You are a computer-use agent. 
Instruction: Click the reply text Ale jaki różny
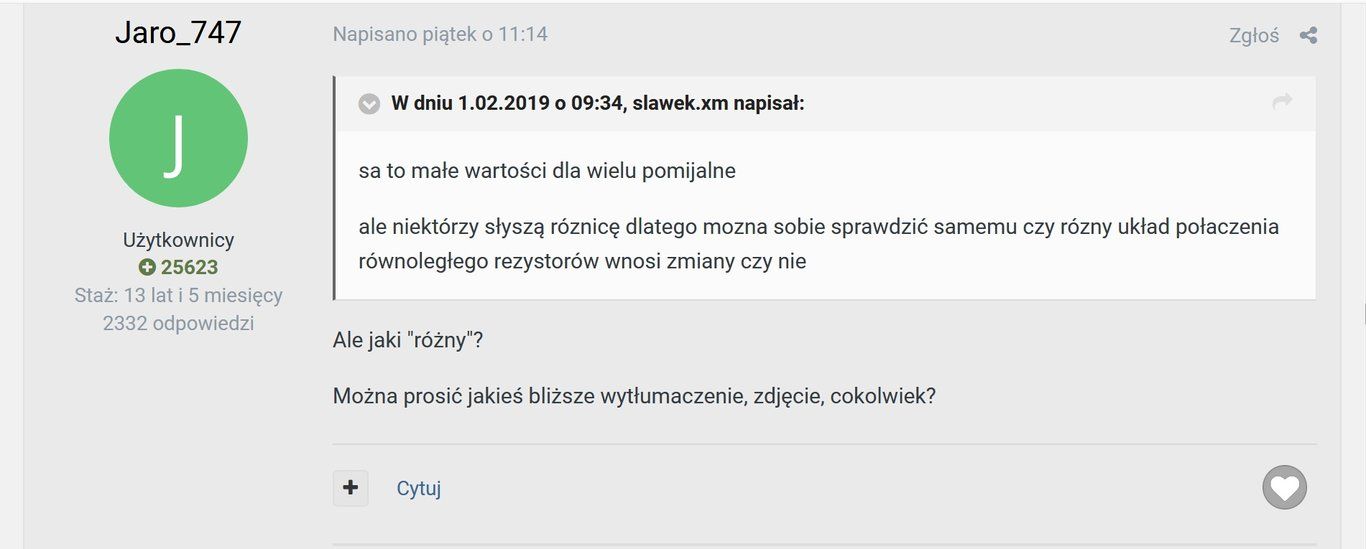(408, 340)
